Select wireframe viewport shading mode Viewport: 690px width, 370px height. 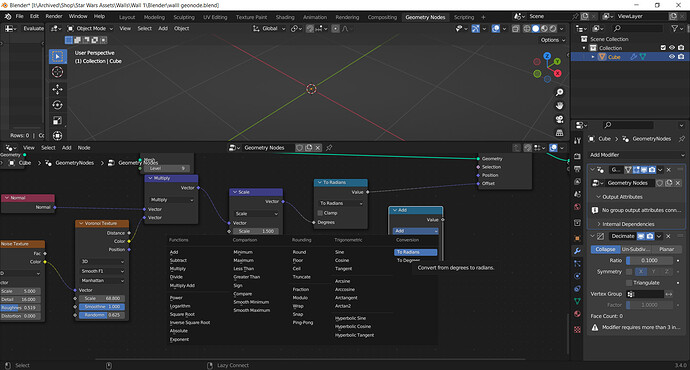(x=527, y=29)
